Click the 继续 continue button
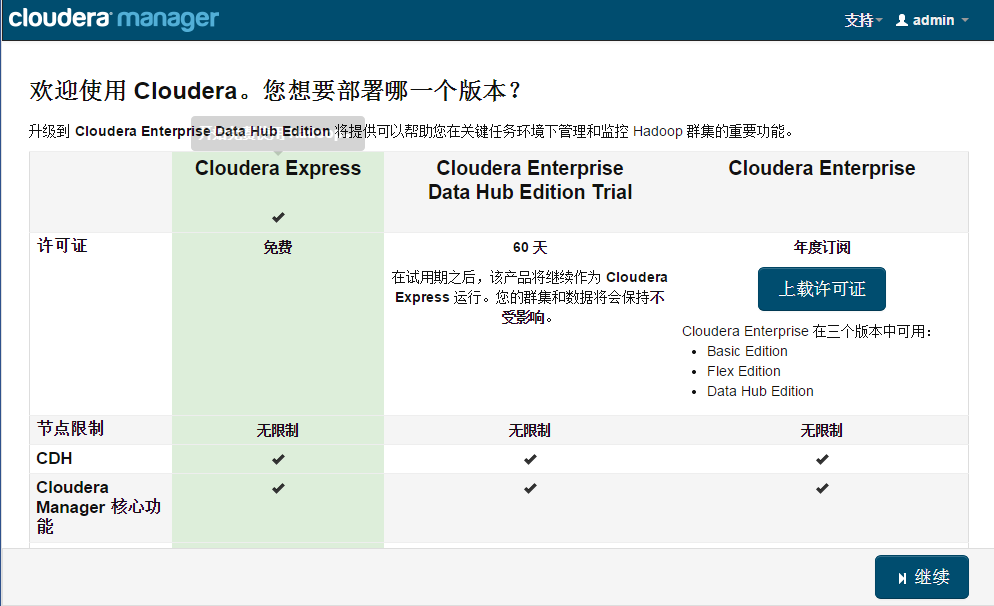This screenshot has height=606, width=994. click(922, 577)
